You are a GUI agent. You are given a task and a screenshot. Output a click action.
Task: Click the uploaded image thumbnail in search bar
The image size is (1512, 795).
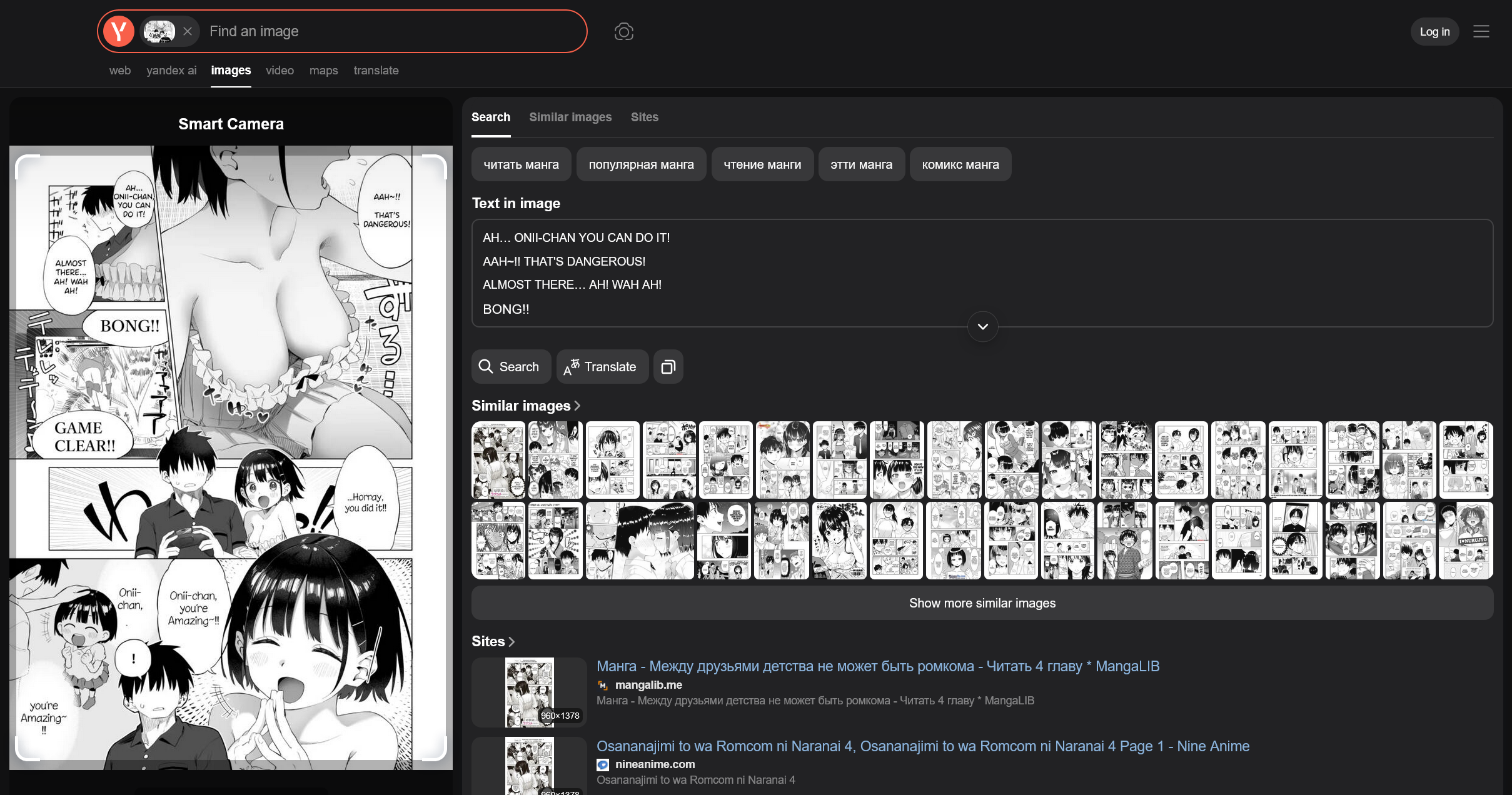159,31
